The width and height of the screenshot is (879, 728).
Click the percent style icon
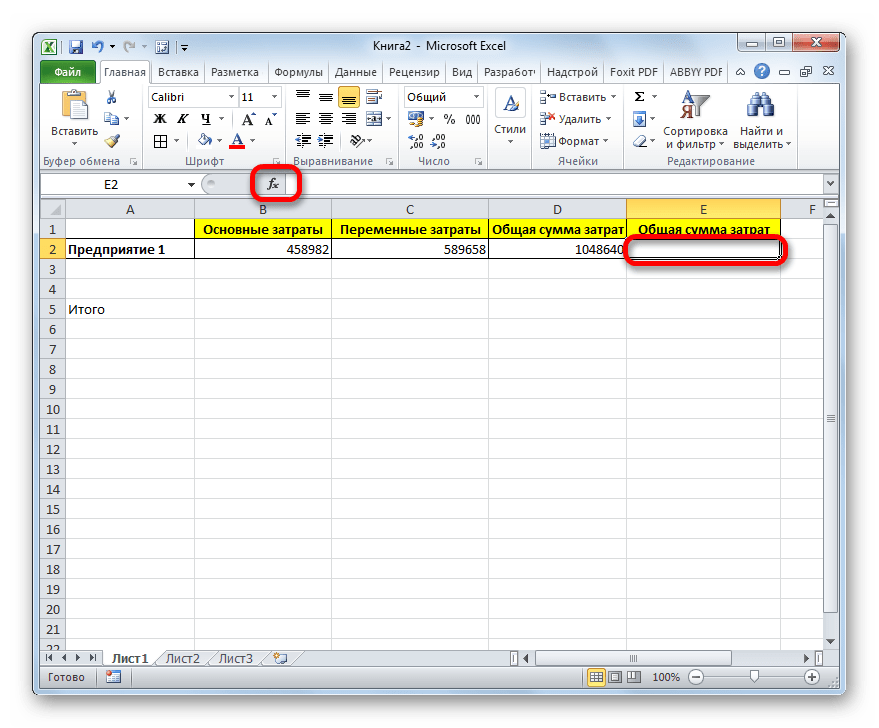click(448, 119)
